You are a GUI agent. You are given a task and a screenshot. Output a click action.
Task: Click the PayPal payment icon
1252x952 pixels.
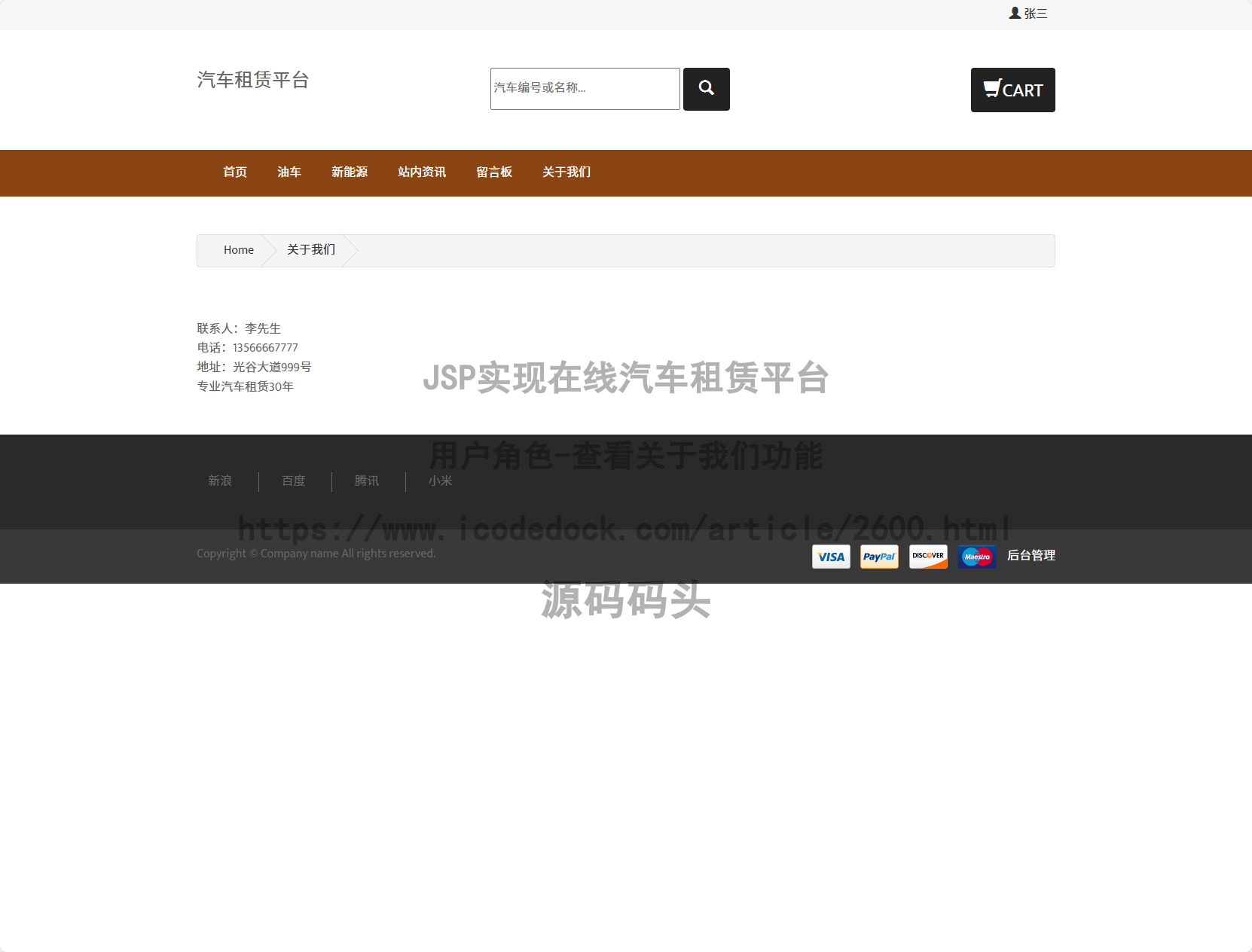[x=879, y=557]
